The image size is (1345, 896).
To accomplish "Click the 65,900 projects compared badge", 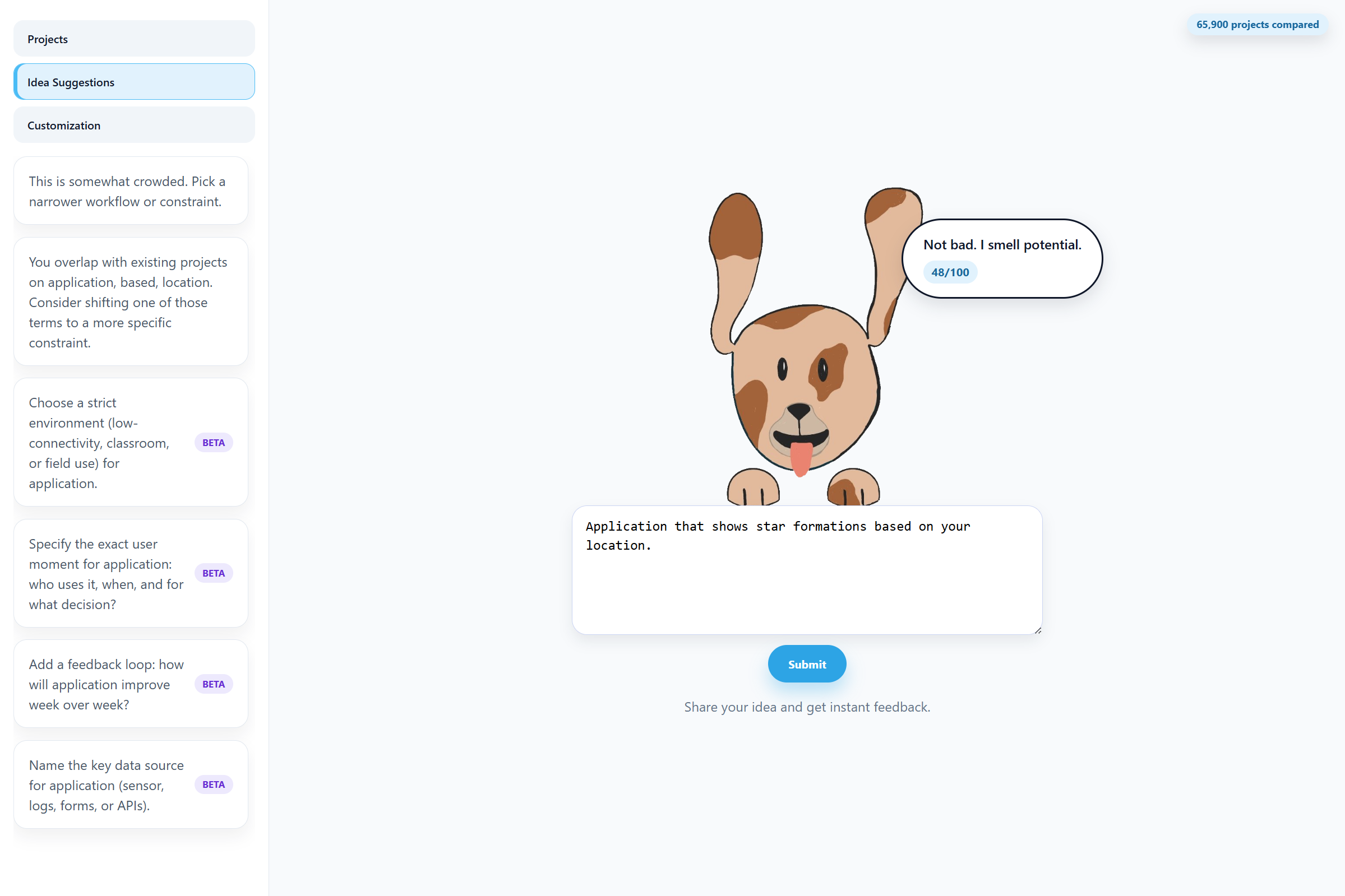I will point(1257,25).
